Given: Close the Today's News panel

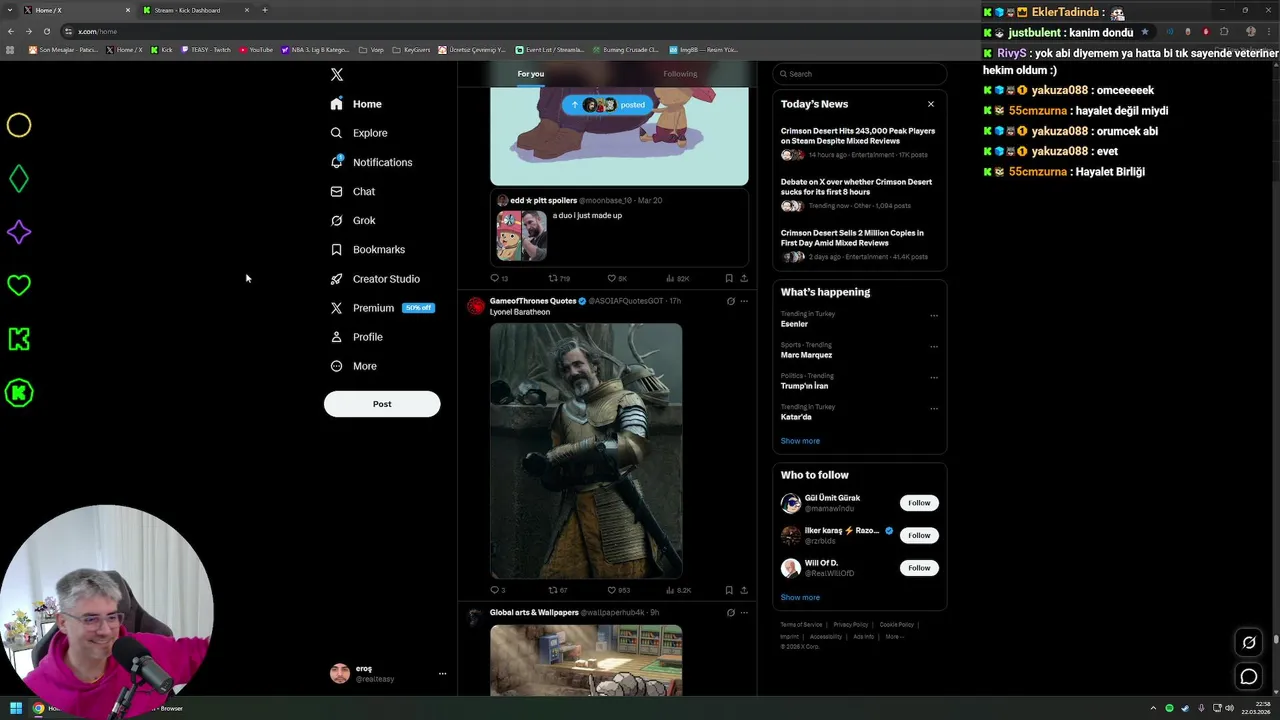Looking at the screenshot, I should tap(931, 104).
